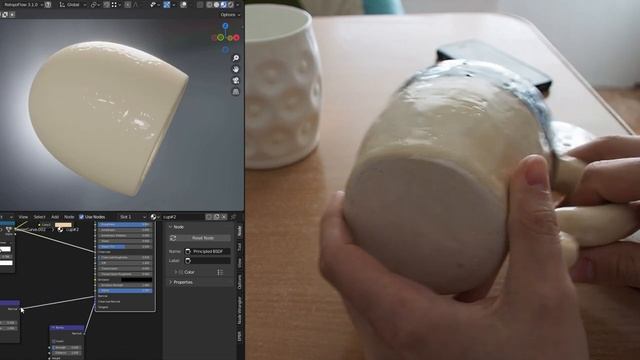The width and height of the screenshot is (640, 360).
Task: Click the new material duplicate icon
Action: pos(216,217)
